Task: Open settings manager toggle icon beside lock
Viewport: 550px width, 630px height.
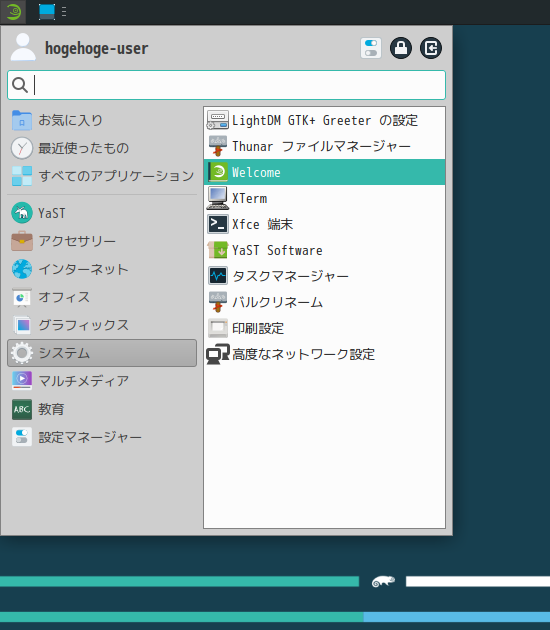Action: (x=370, y=48)
